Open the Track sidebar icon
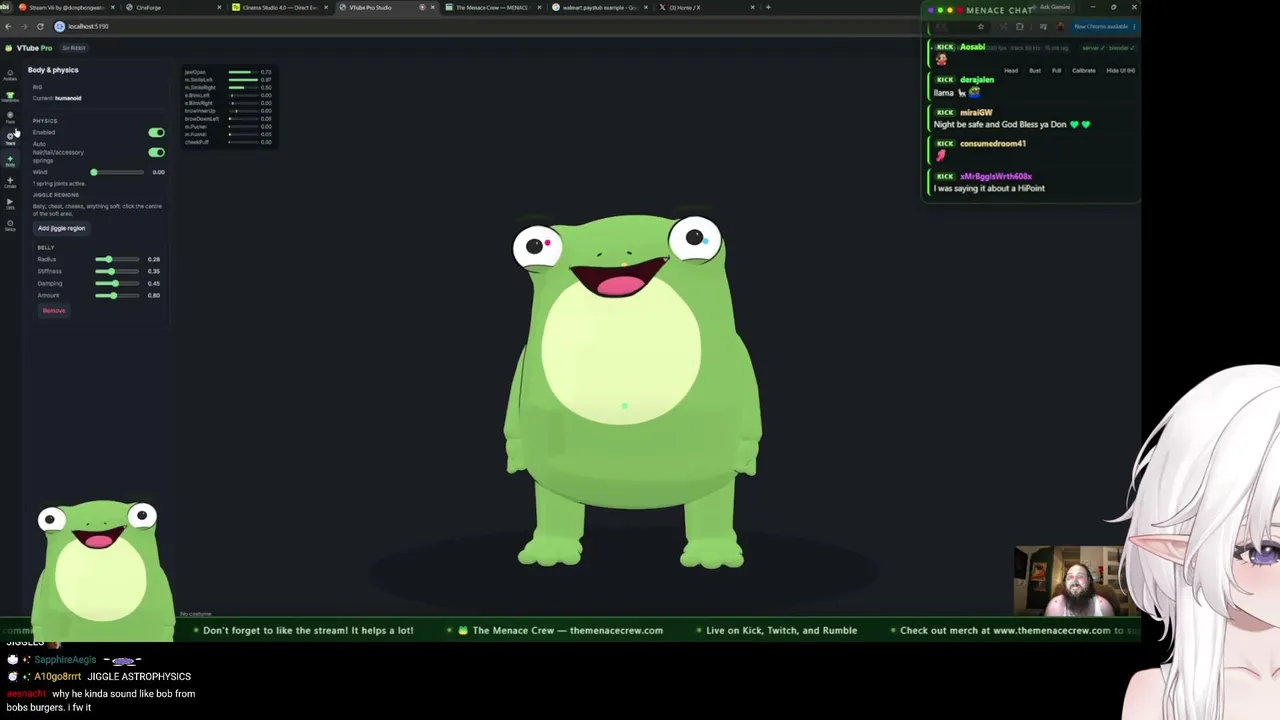 pyautogui.click(x=10, y=138)
